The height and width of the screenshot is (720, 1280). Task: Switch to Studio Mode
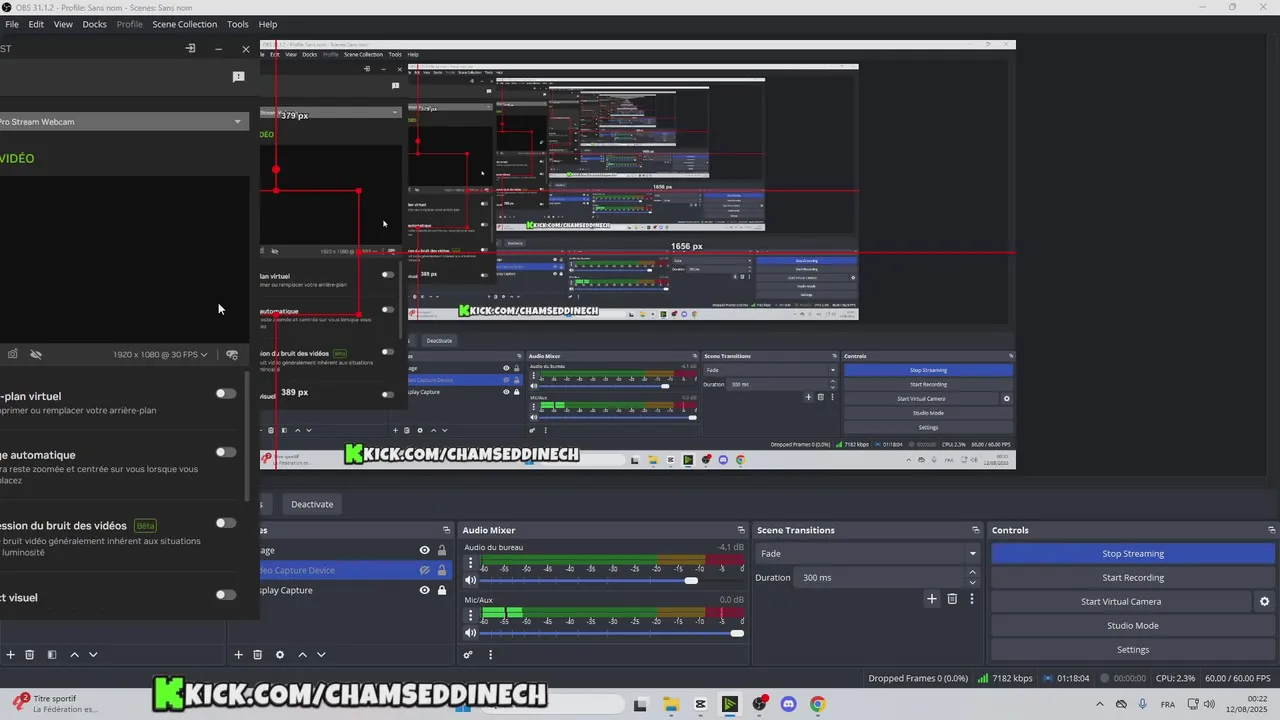[x=1133, y=626]
